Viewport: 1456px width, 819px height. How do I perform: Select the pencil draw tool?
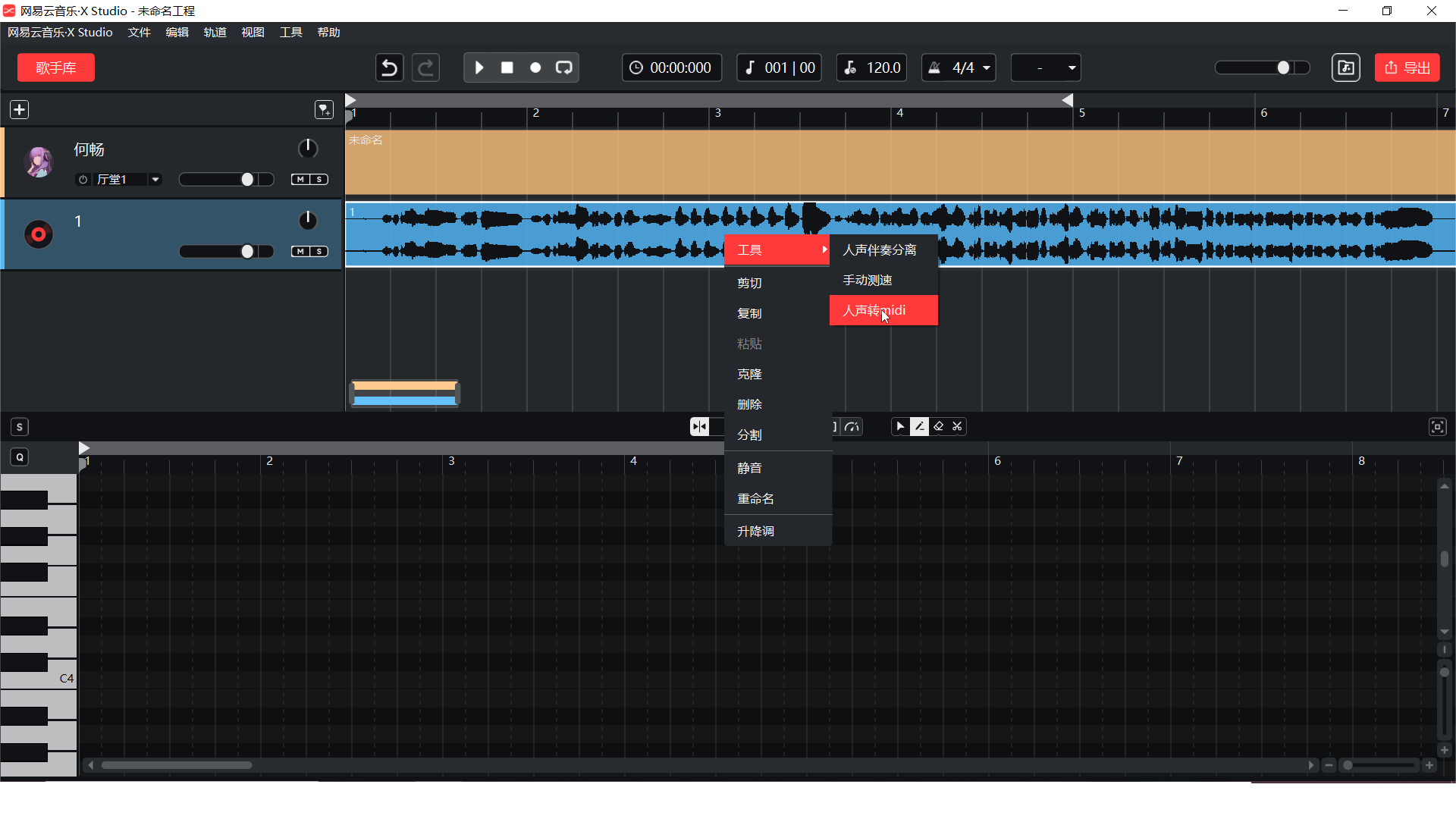(x=919, y=427)
